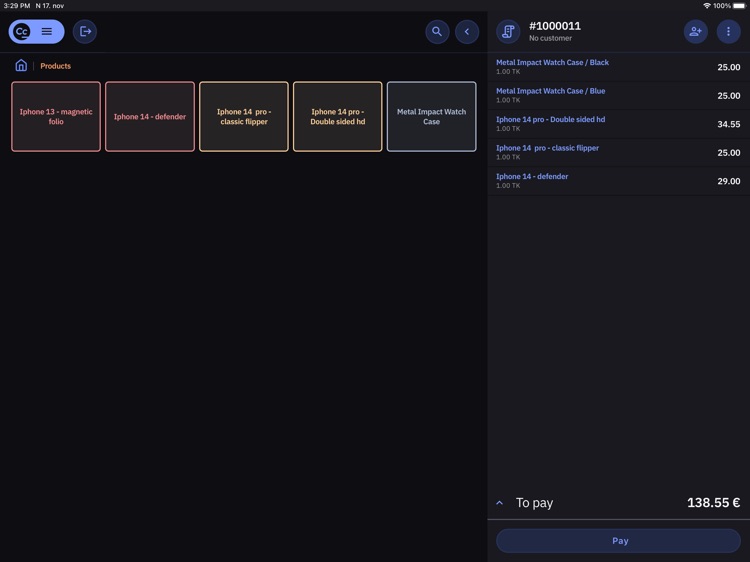Check the battery indicator in status bar
The height and width of the screenshot is (562, 750).
point(739,6)
